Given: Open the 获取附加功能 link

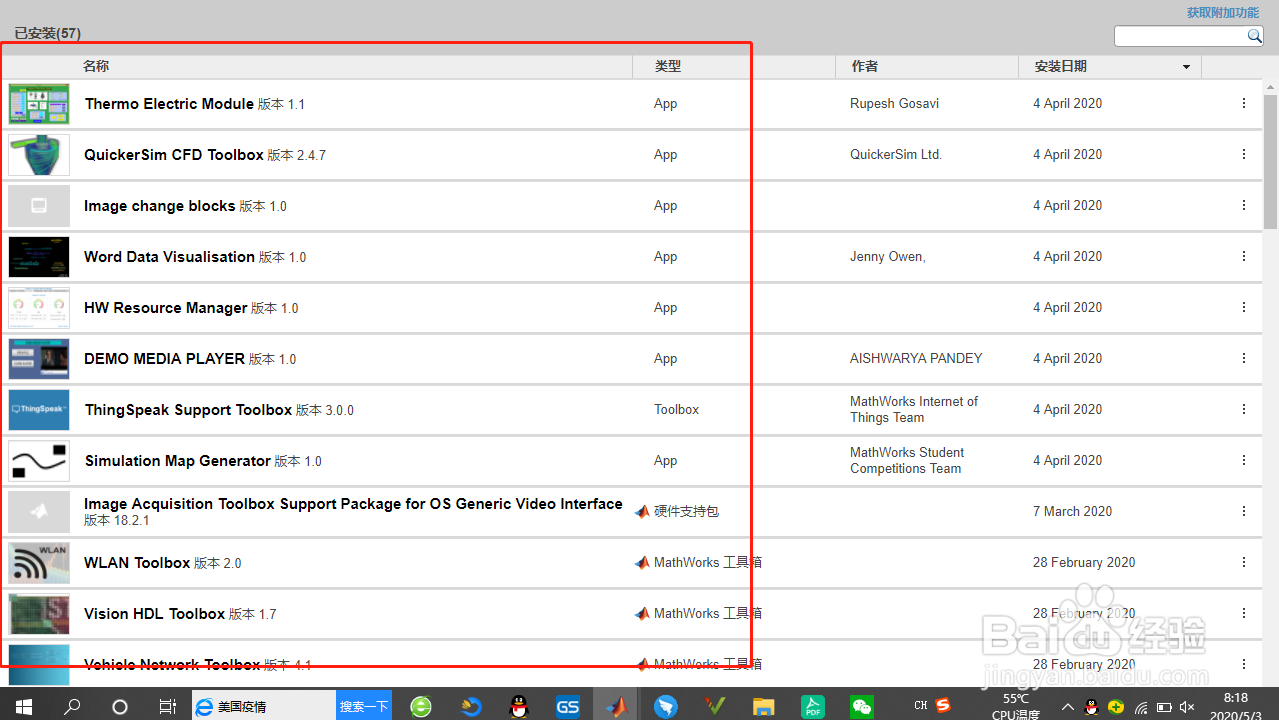Looking at the screenshot, I should pyautogui.click(x=1223, y=13).
